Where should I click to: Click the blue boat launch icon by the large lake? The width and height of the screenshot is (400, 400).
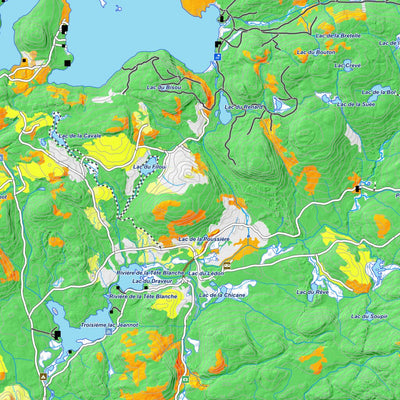pyautogui.click(x=218, y=56)
